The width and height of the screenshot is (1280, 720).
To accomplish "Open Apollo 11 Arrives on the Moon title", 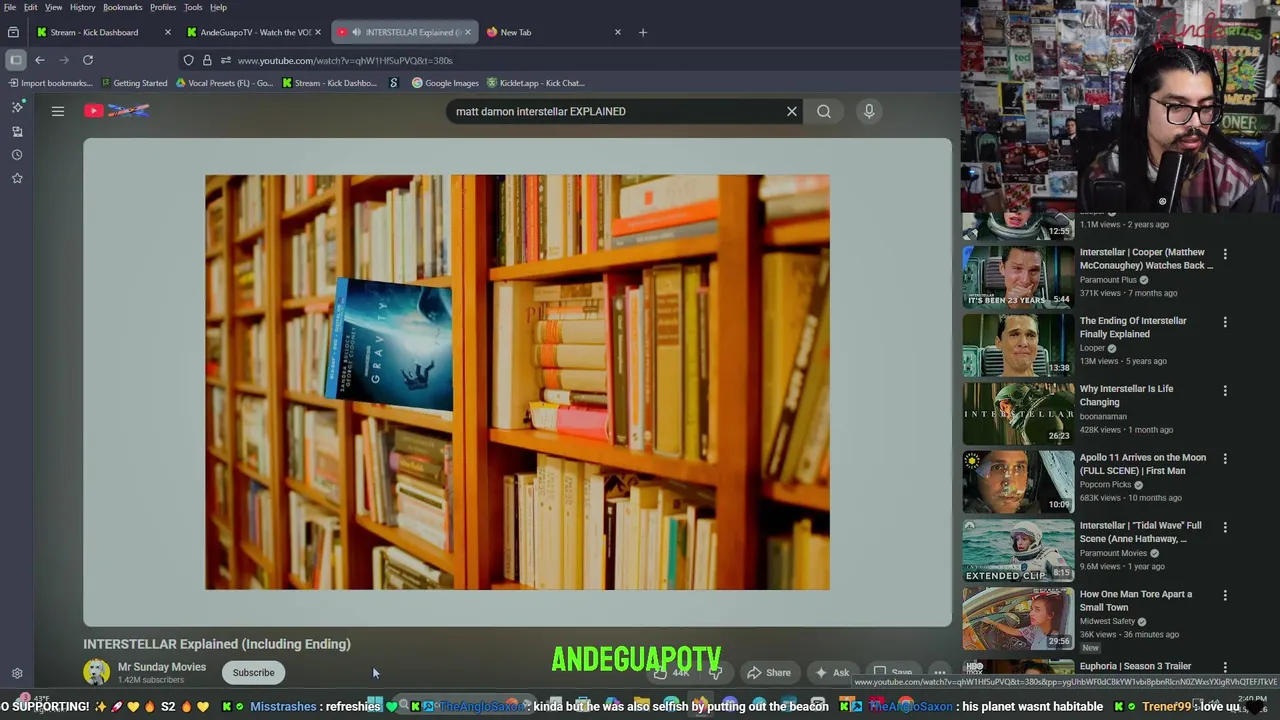I will point(1142,464).
